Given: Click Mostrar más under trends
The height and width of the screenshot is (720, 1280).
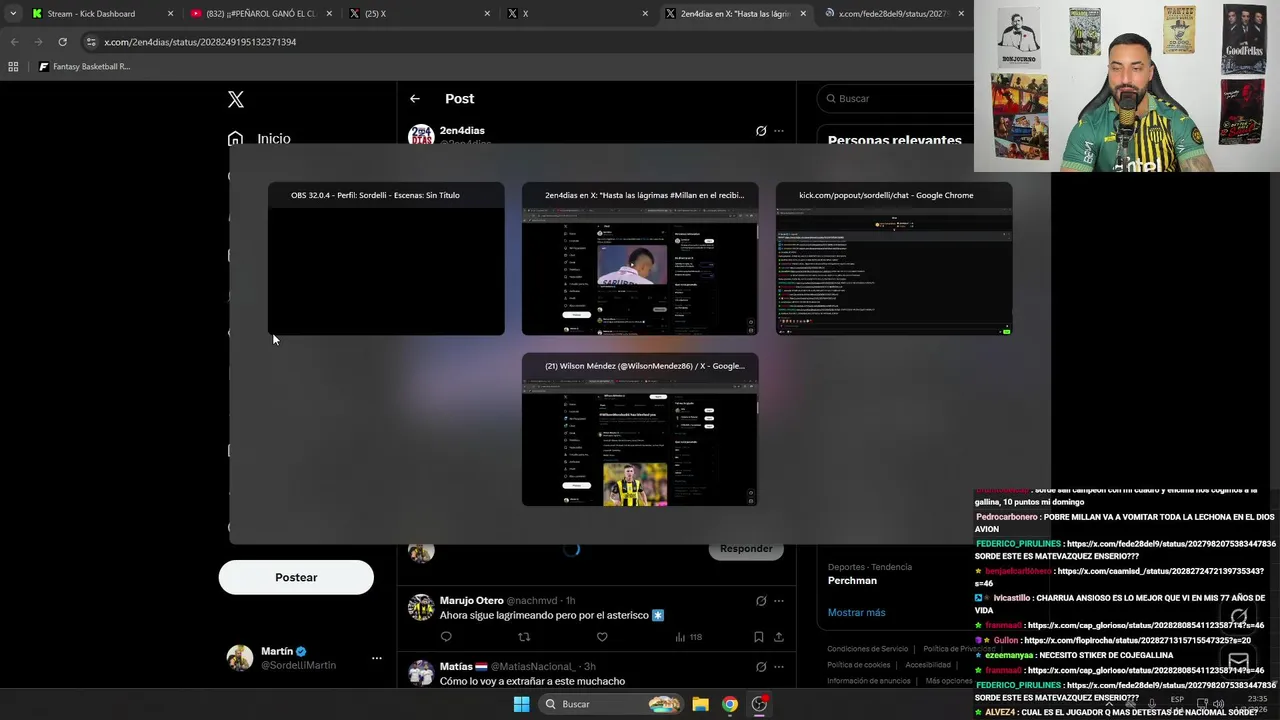Looking at the screenshot, I should point(856,612).
